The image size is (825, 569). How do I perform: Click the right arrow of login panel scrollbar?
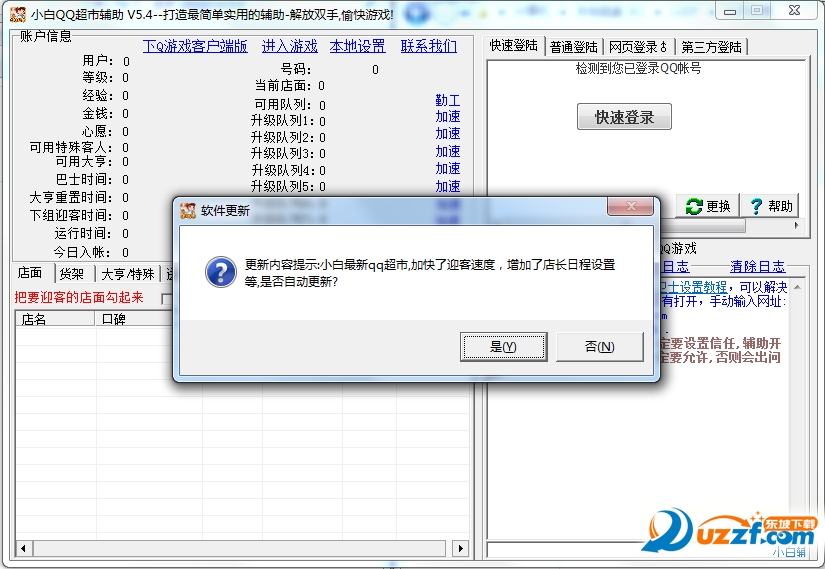(x=797, y=225)
